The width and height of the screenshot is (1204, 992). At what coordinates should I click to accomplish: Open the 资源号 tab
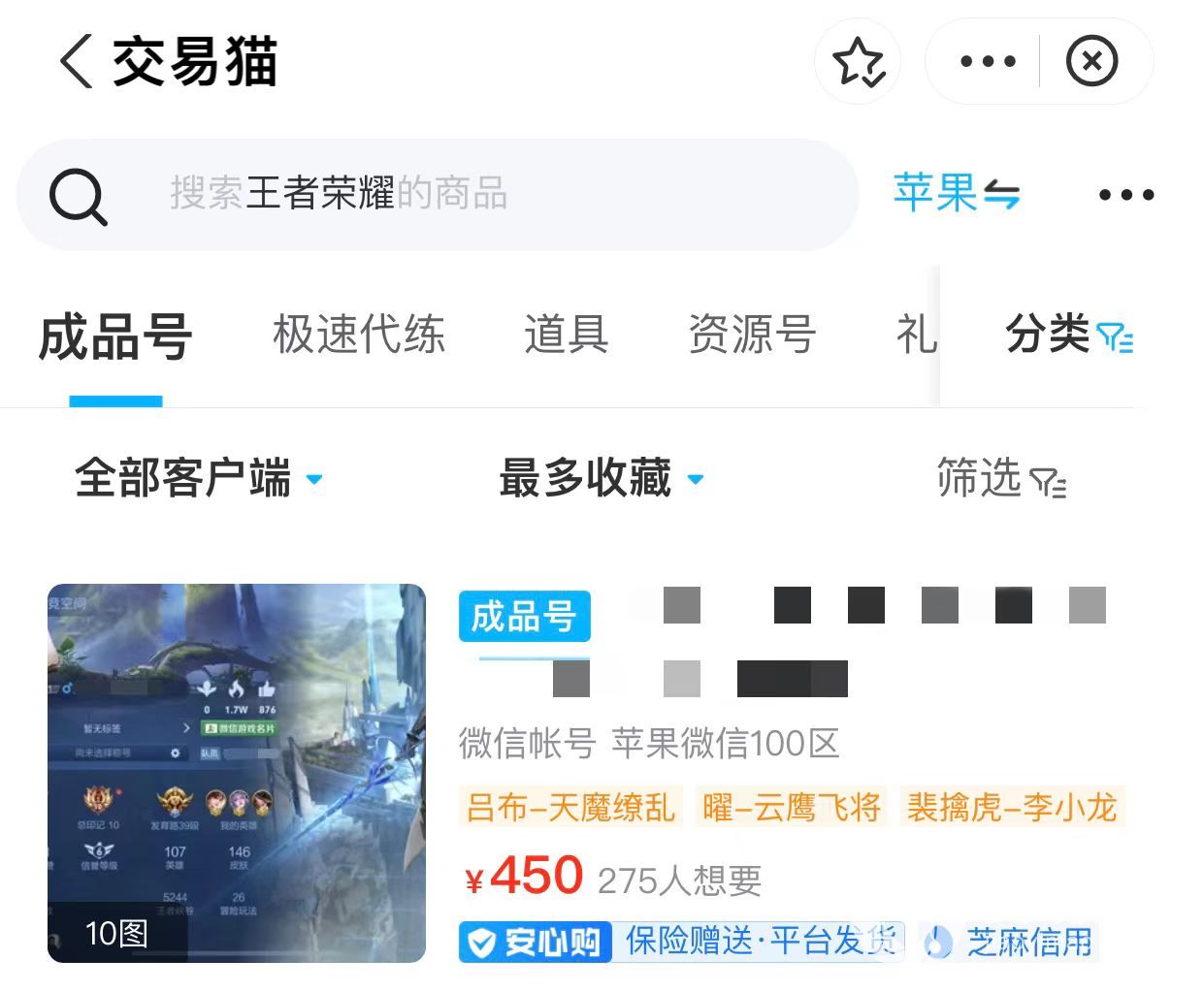pyautogui.click(x=752, y=335)
